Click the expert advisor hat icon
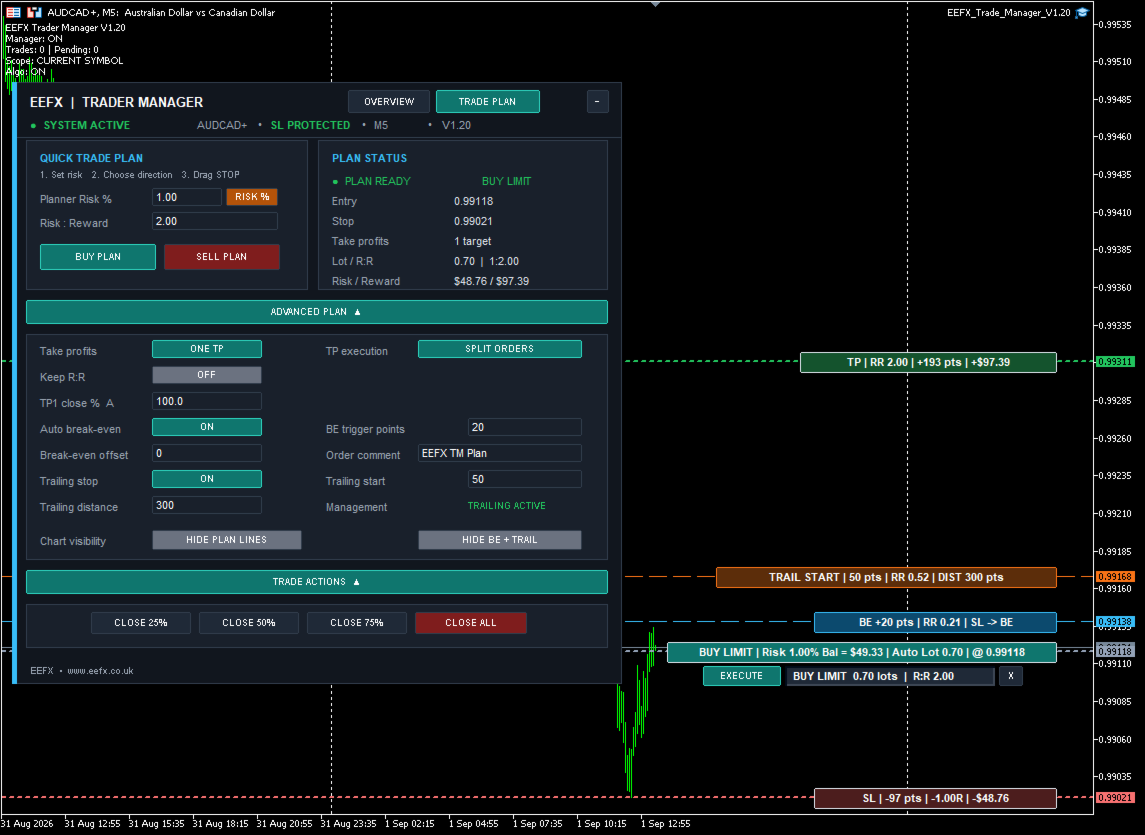Viewport: 1145px width, 835px height. [x=1082, y=12]
